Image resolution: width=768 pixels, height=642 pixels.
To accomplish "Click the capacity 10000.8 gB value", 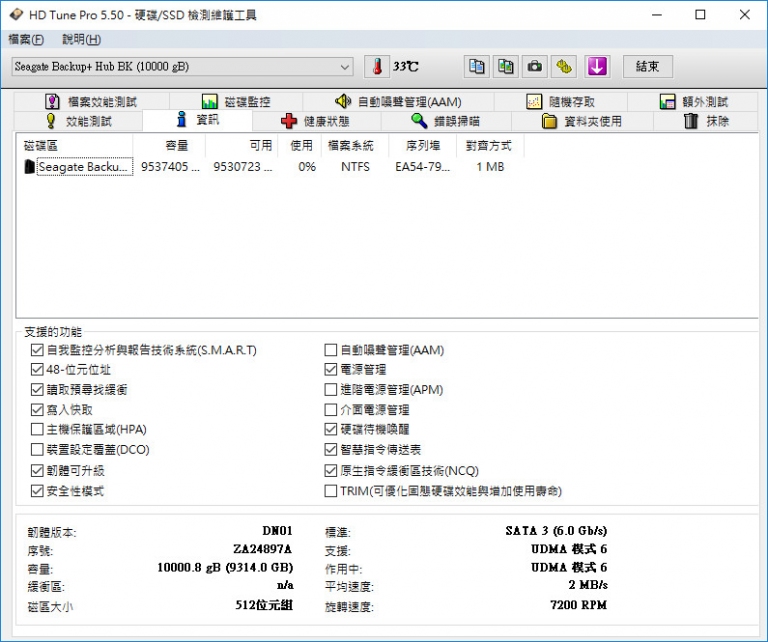I will pos(225,567).
